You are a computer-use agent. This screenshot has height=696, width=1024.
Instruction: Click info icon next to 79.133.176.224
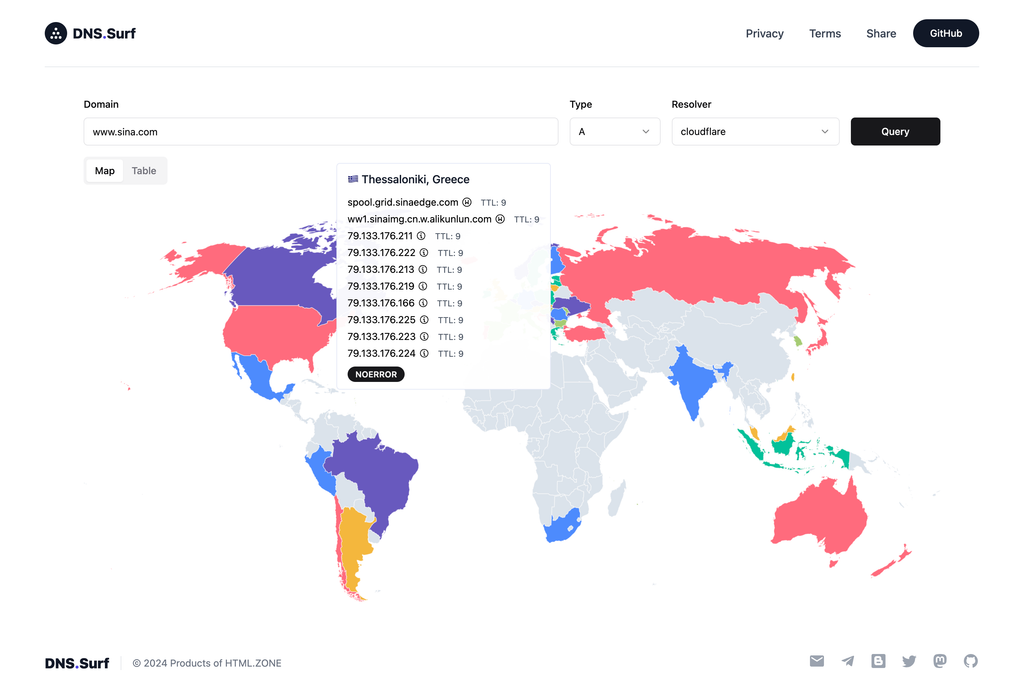point(423,353)
